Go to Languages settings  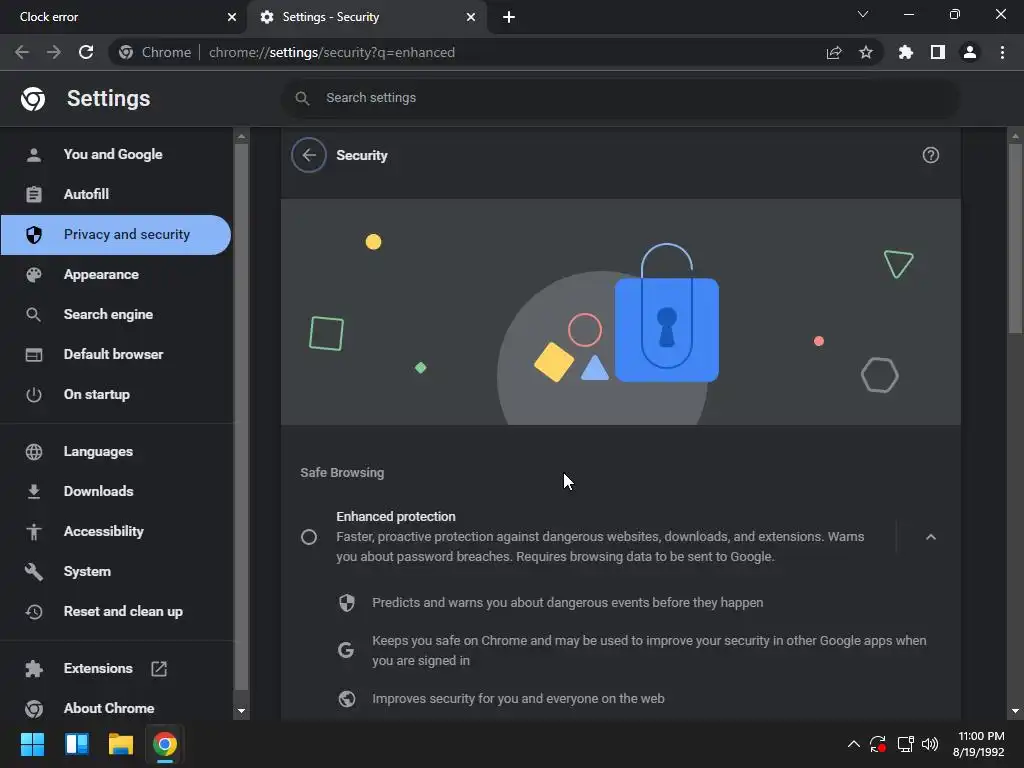[x=116, y=451]
